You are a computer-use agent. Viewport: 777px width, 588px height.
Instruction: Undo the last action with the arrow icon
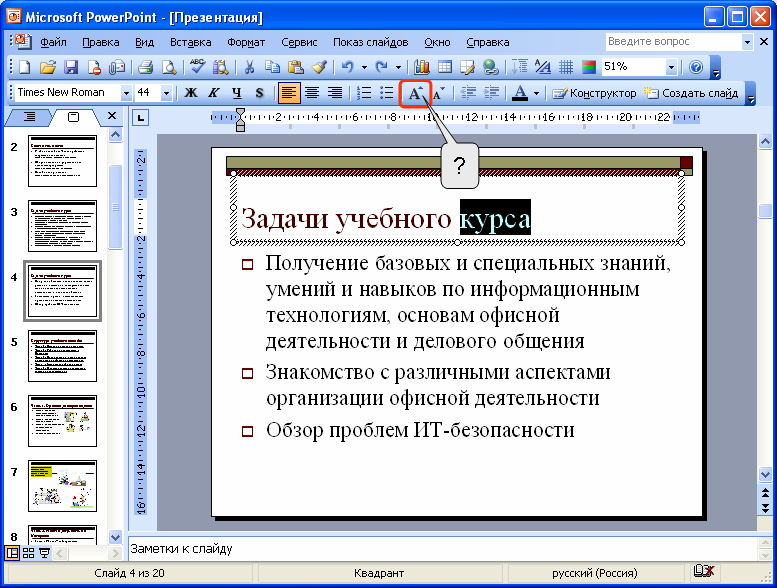click(x=348, y=67)
